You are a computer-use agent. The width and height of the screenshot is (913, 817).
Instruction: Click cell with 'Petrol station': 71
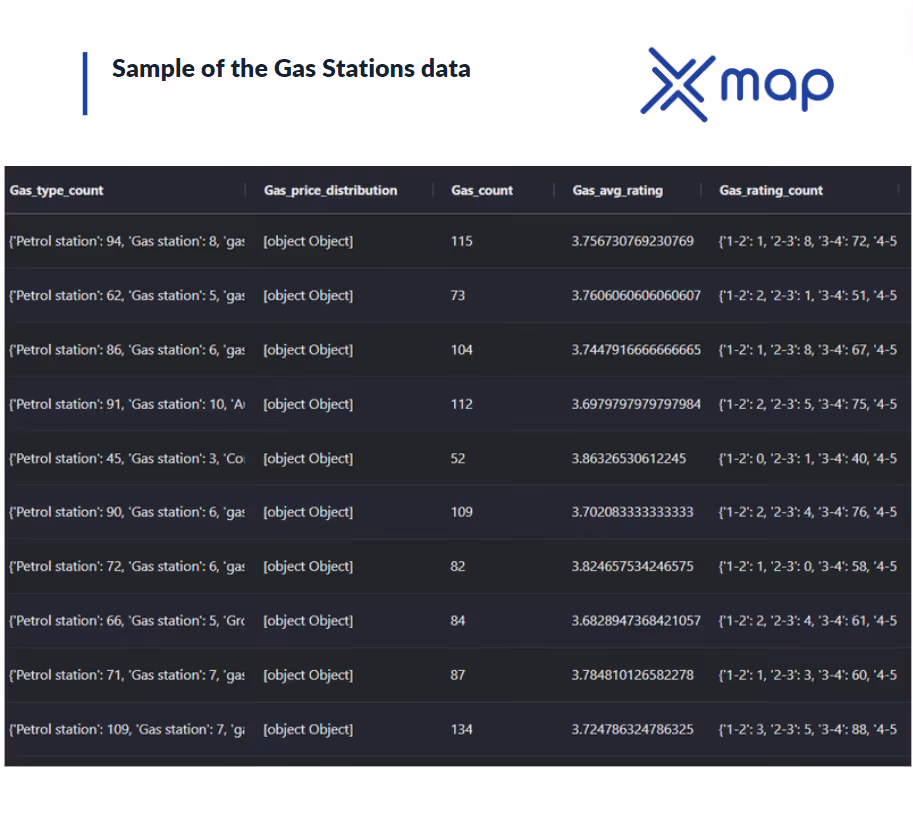point(127,675)
